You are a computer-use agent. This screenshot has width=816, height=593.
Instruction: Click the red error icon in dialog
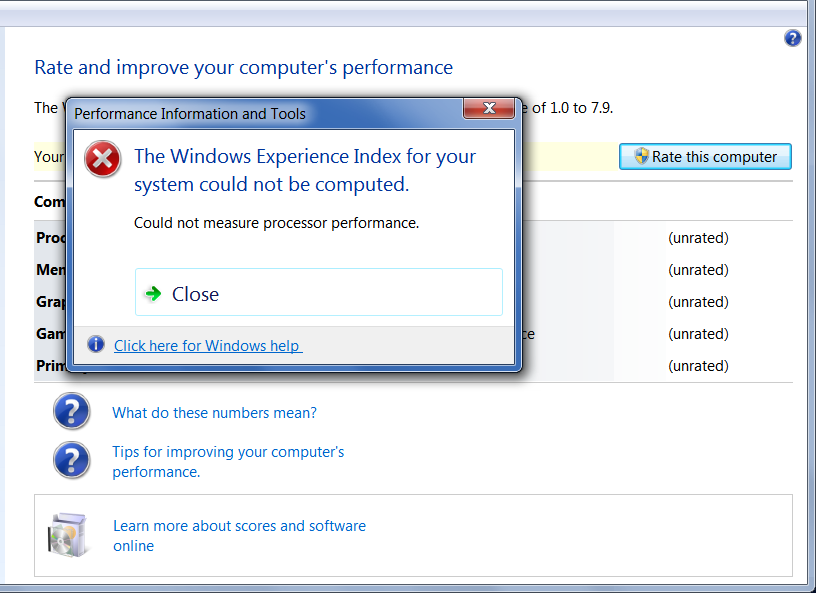[103, 159]
